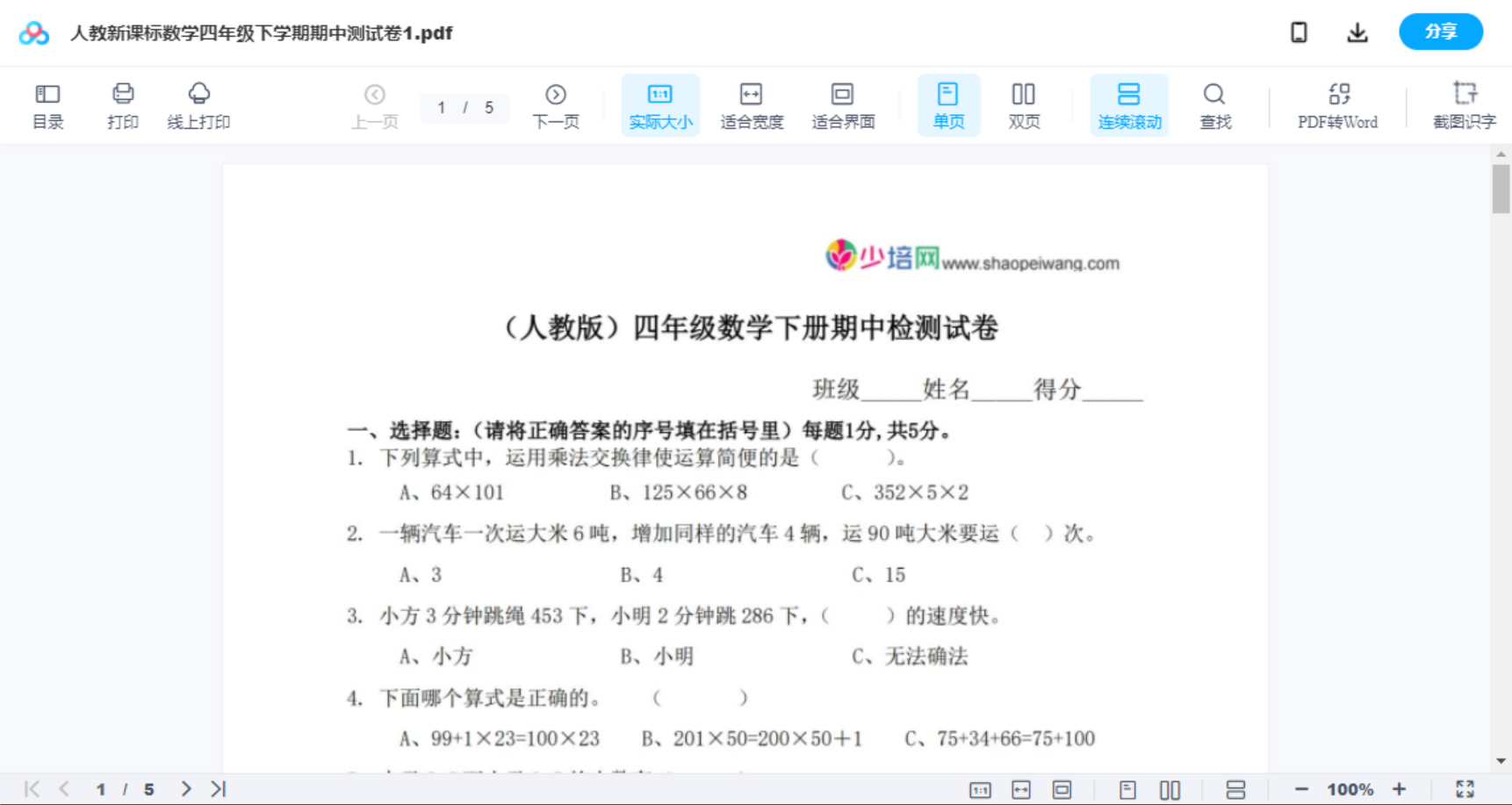Open mobile view via phone icon
The image size is (1512, 805).
pyautogui.click(x=1298, y=32)
